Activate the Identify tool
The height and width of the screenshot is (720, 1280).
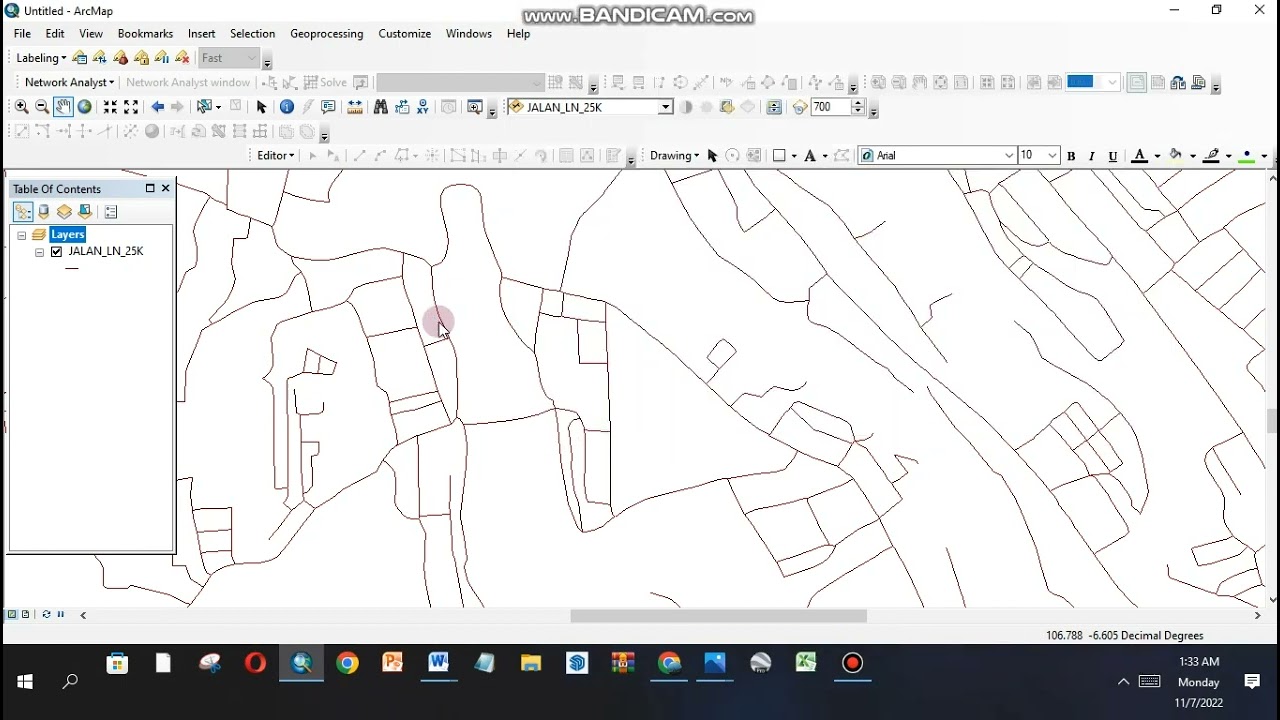point(286,107)
